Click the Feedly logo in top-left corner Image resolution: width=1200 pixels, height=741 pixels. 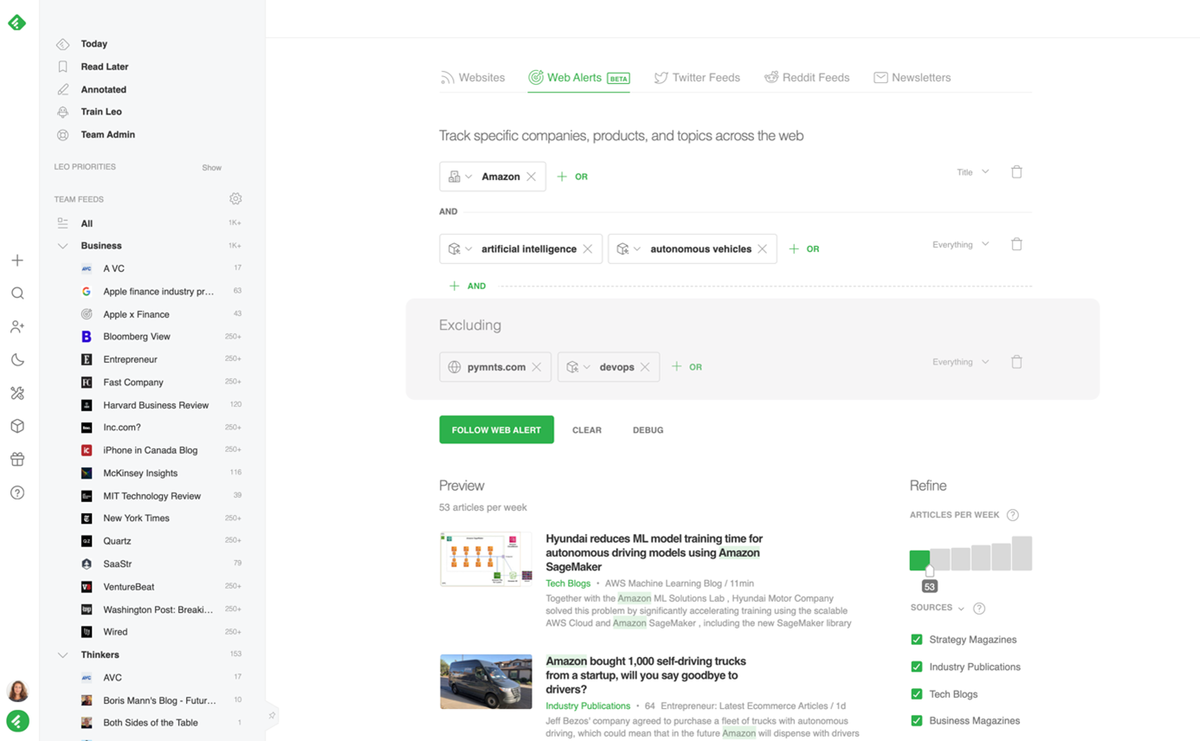(16, 21)
